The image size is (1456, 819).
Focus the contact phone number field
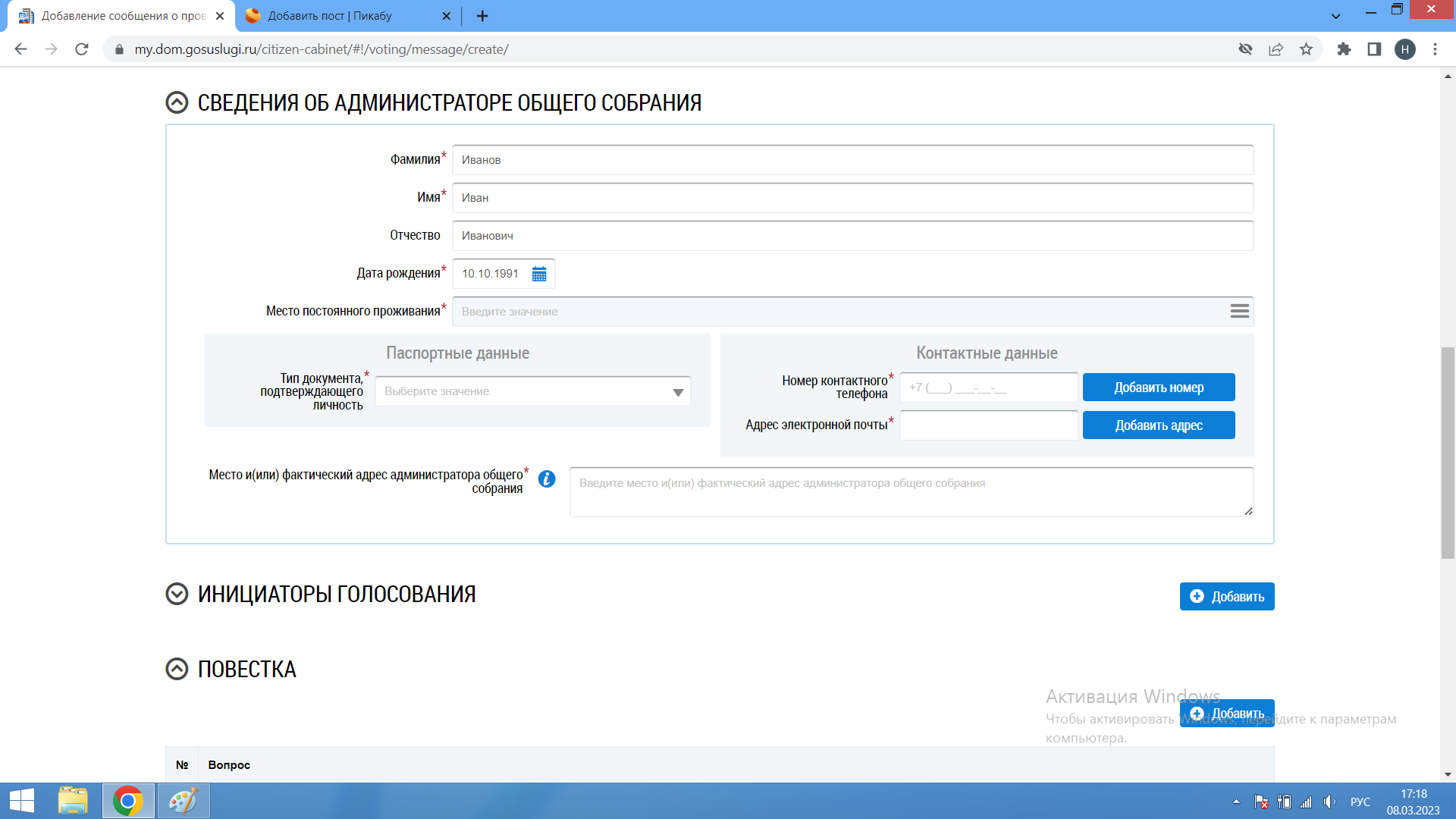coord(989,388)
